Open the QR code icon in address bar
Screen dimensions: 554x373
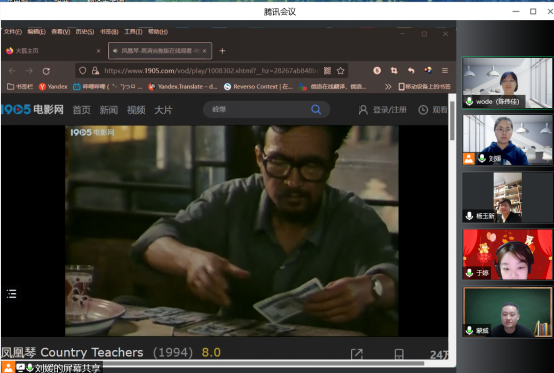pos(328,71)
